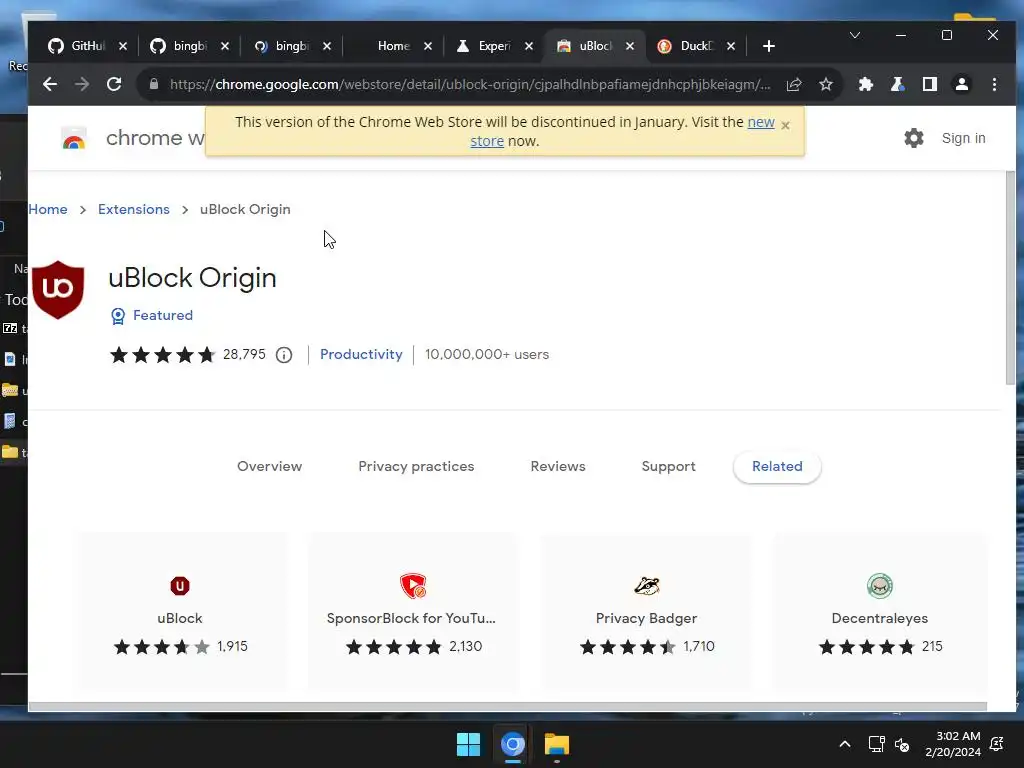1024x768 pixels.
Task: Select the Overview section tab
Action: click(270, 466)
